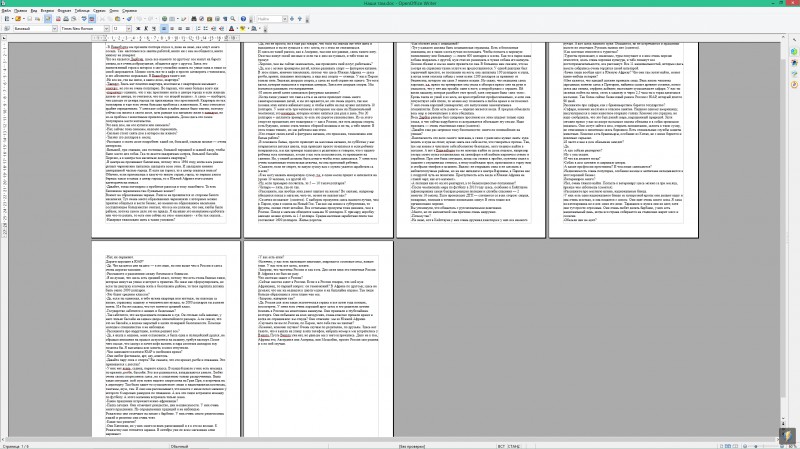Toggle nonprinting characters display

pos(225,19)
